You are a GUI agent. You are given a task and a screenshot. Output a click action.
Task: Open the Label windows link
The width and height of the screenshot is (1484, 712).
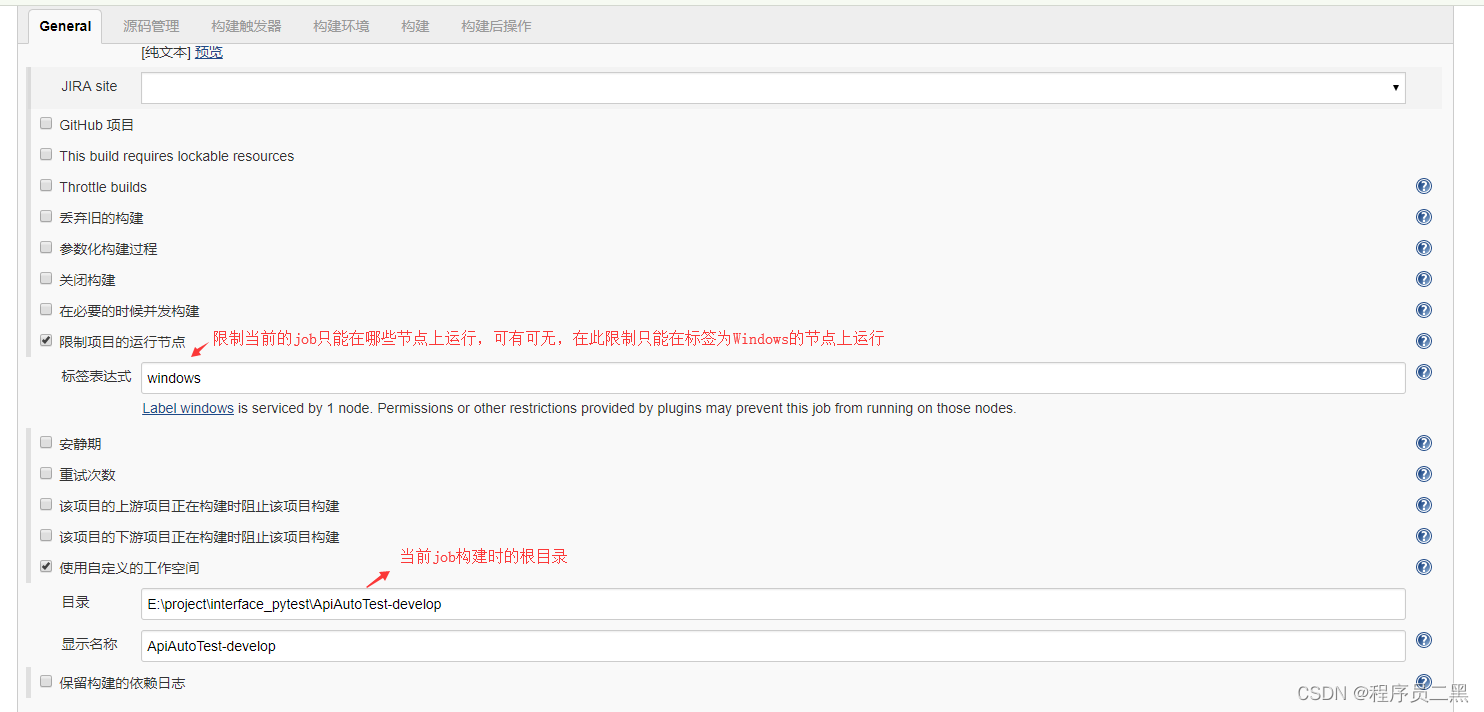[188, 408]
